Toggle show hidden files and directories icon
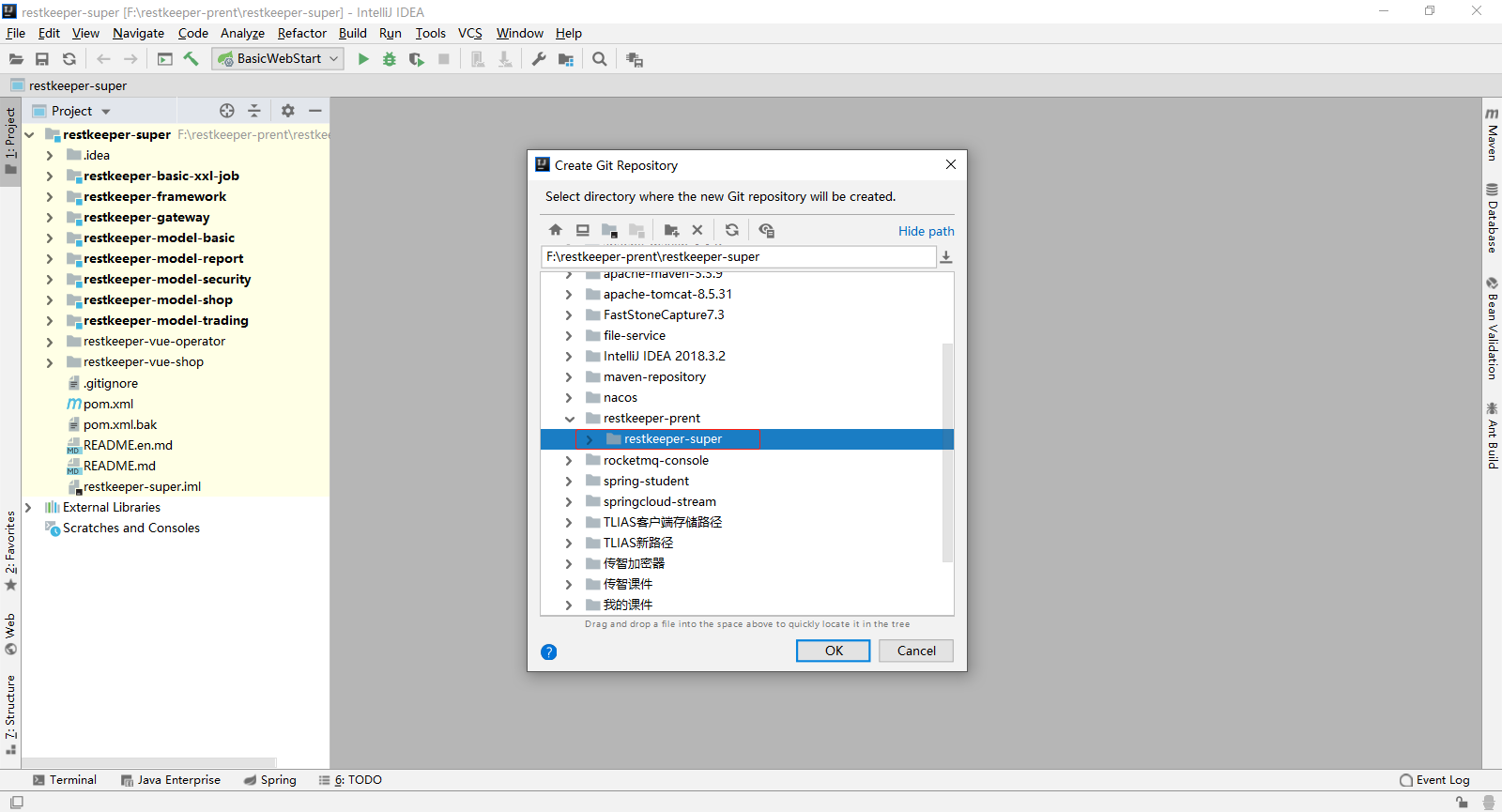1502x812 pixels. pos(766,230)
